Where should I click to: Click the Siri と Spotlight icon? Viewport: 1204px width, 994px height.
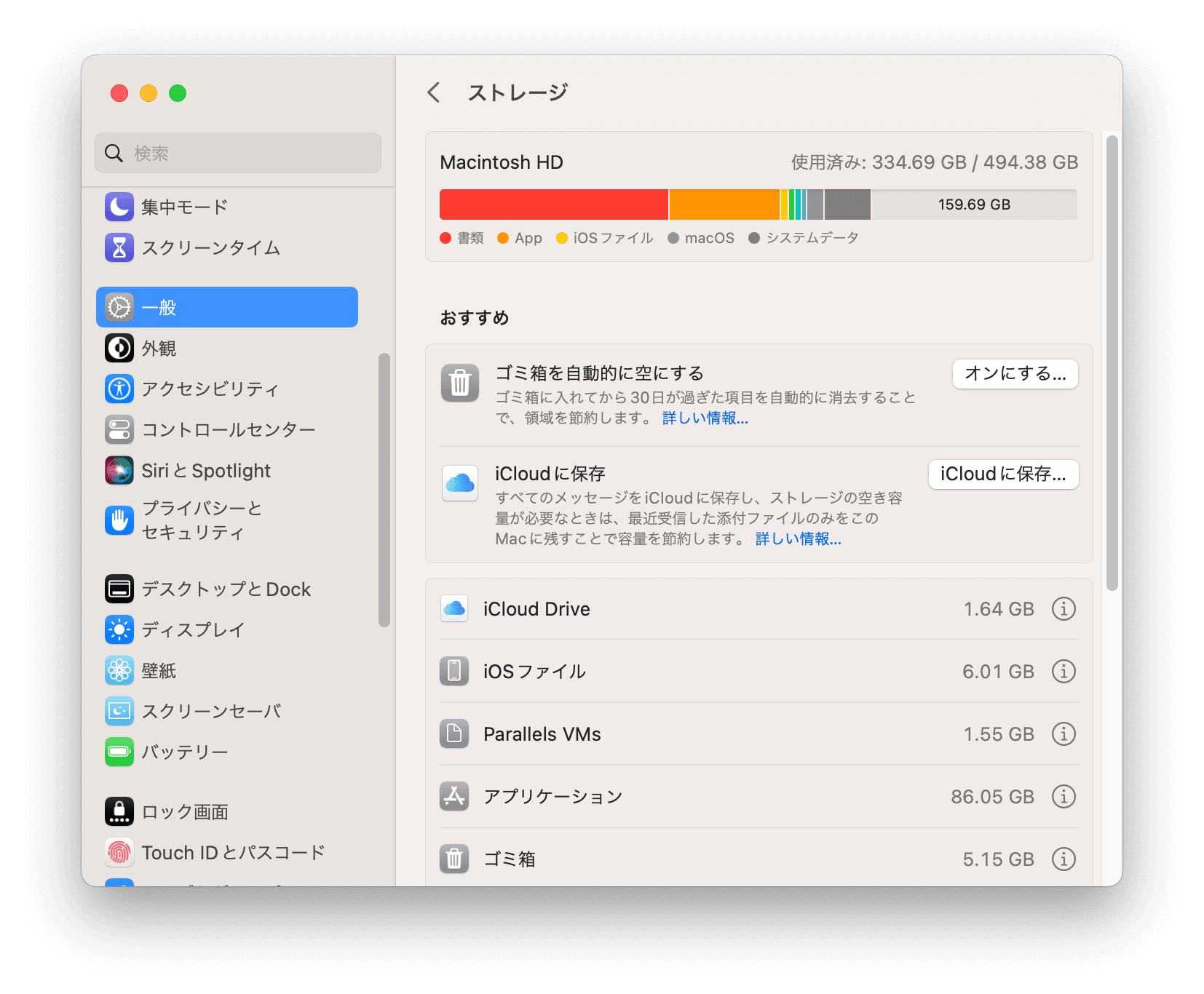click(119, 470)
